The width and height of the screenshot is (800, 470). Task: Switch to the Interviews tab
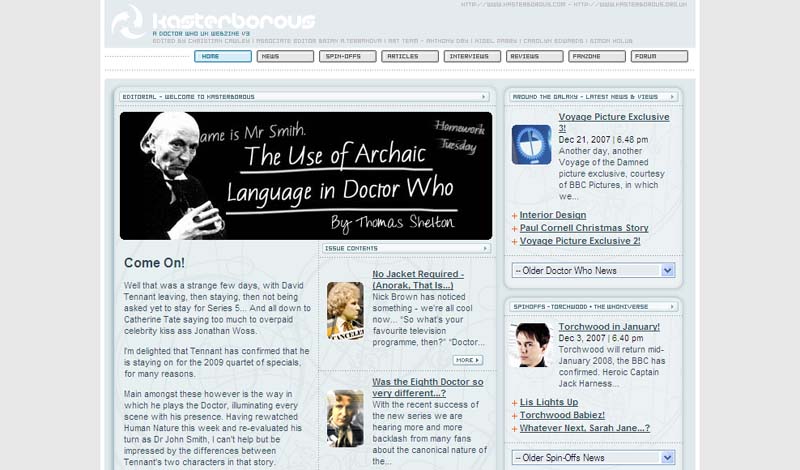click(x=472, y=56)
